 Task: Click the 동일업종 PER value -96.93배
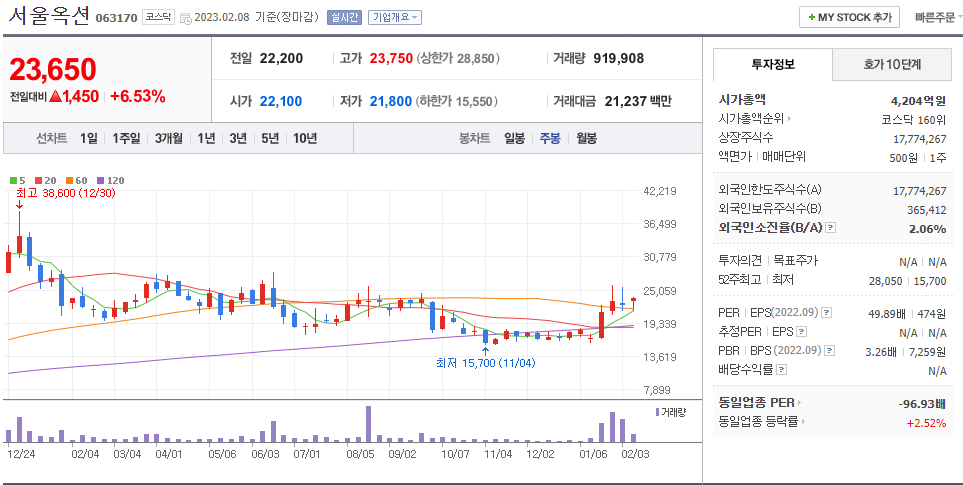[921, 403]
